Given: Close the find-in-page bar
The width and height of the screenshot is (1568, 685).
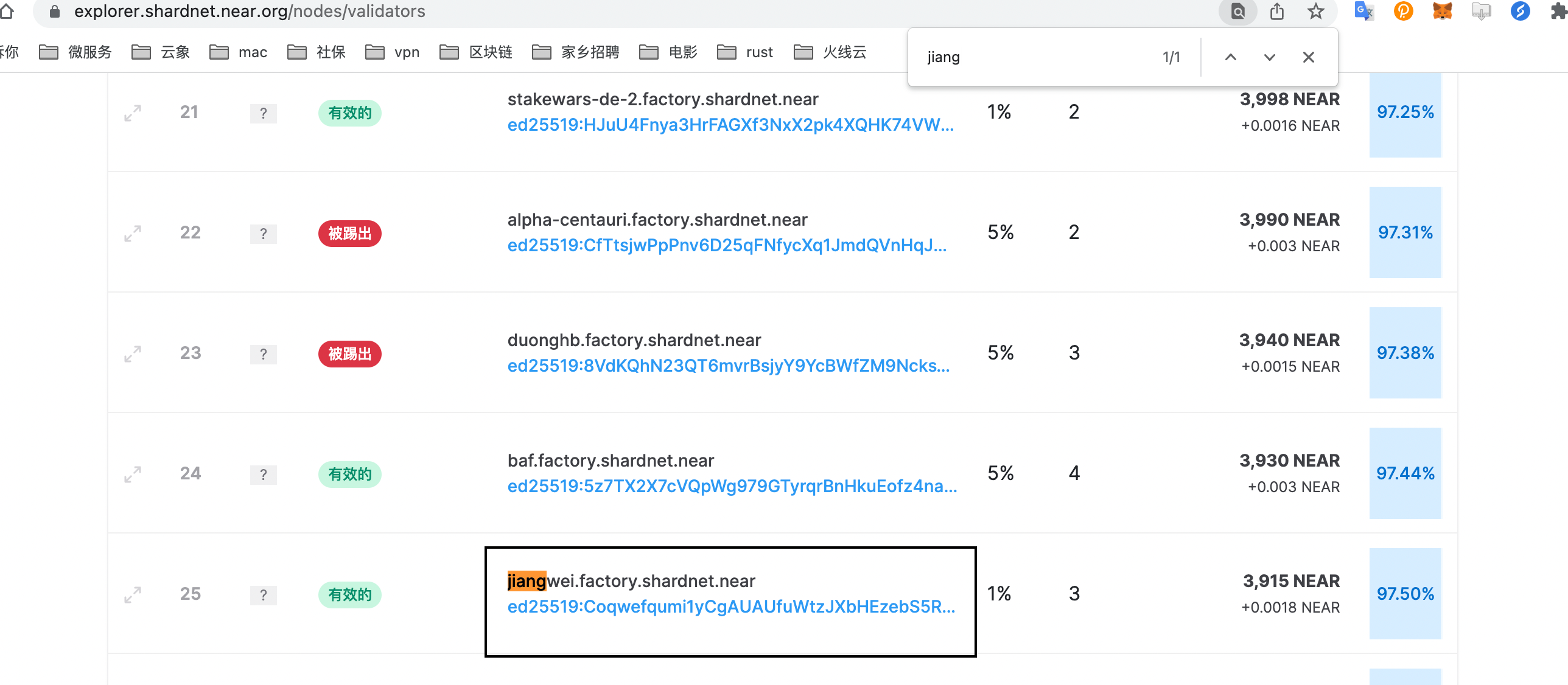Looking at the screenshot, I should (1308, 57).
